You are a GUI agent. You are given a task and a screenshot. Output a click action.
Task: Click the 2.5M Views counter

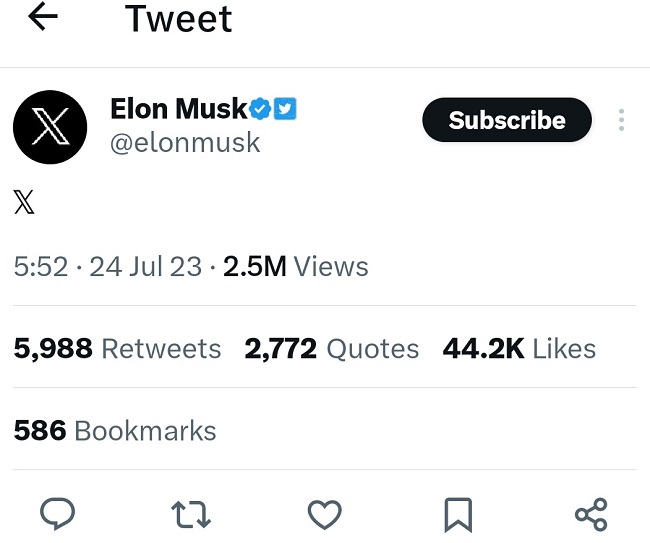(x=295, y=267)
